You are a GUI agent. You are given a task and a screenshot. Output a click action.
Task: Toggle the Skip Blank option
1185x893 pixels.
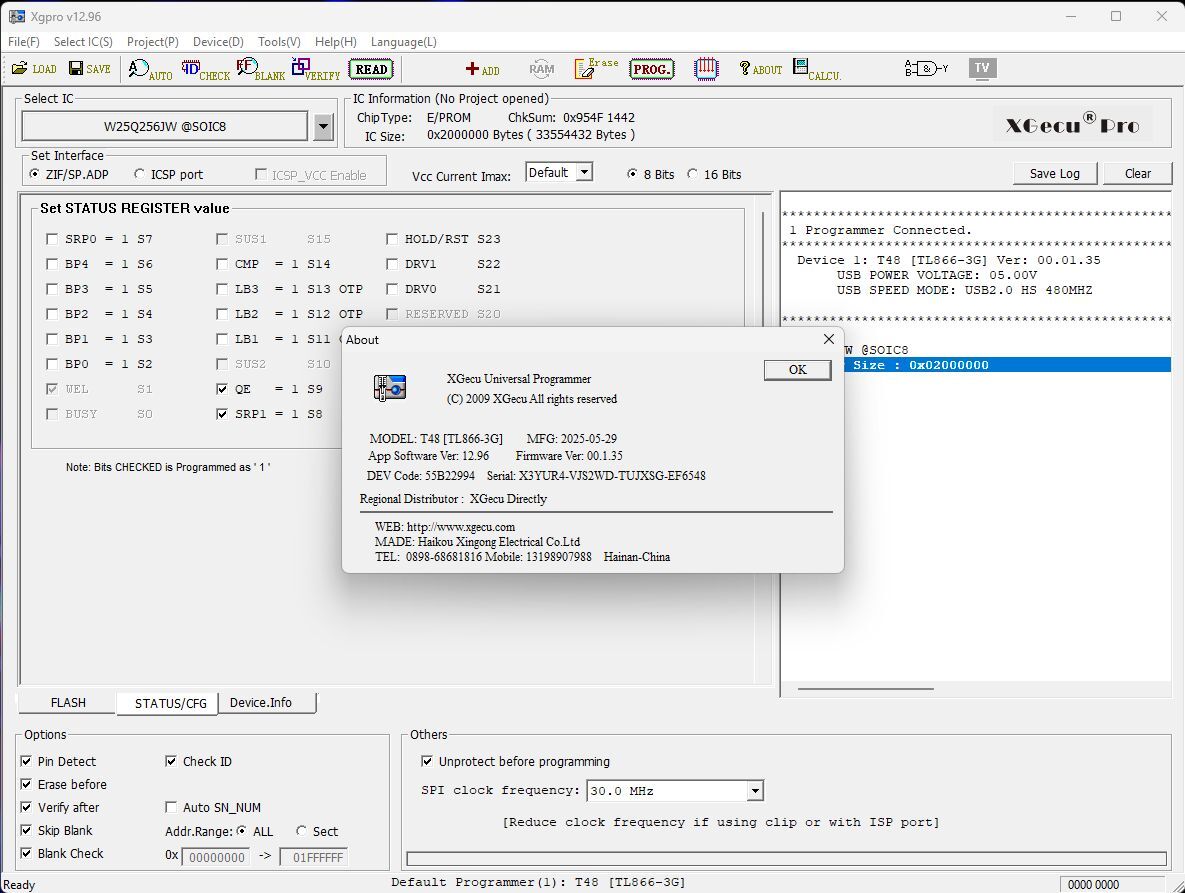[26, 830]
